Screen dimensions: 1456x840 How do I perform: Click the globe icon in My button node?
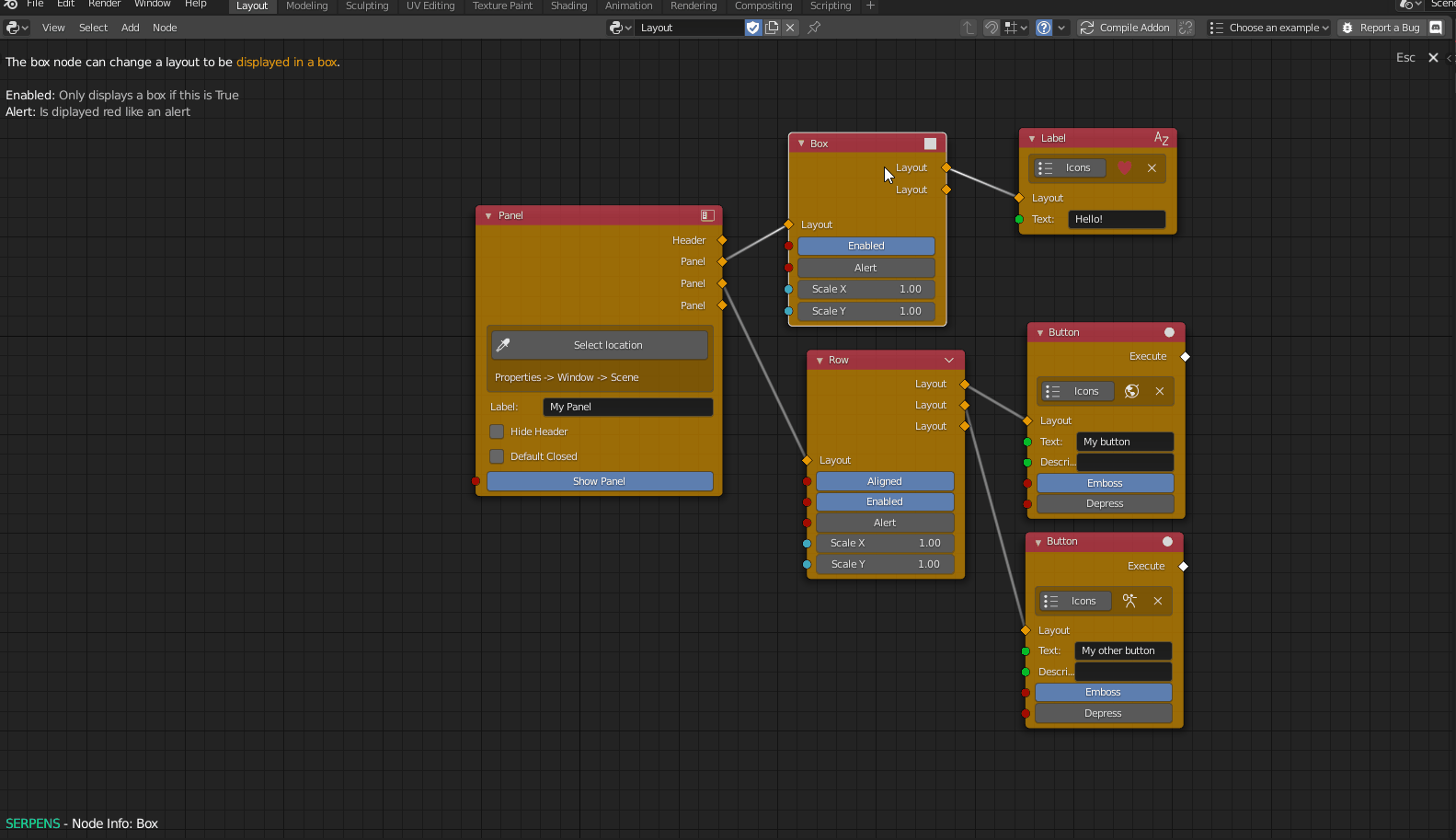[x=1132, y=391]
